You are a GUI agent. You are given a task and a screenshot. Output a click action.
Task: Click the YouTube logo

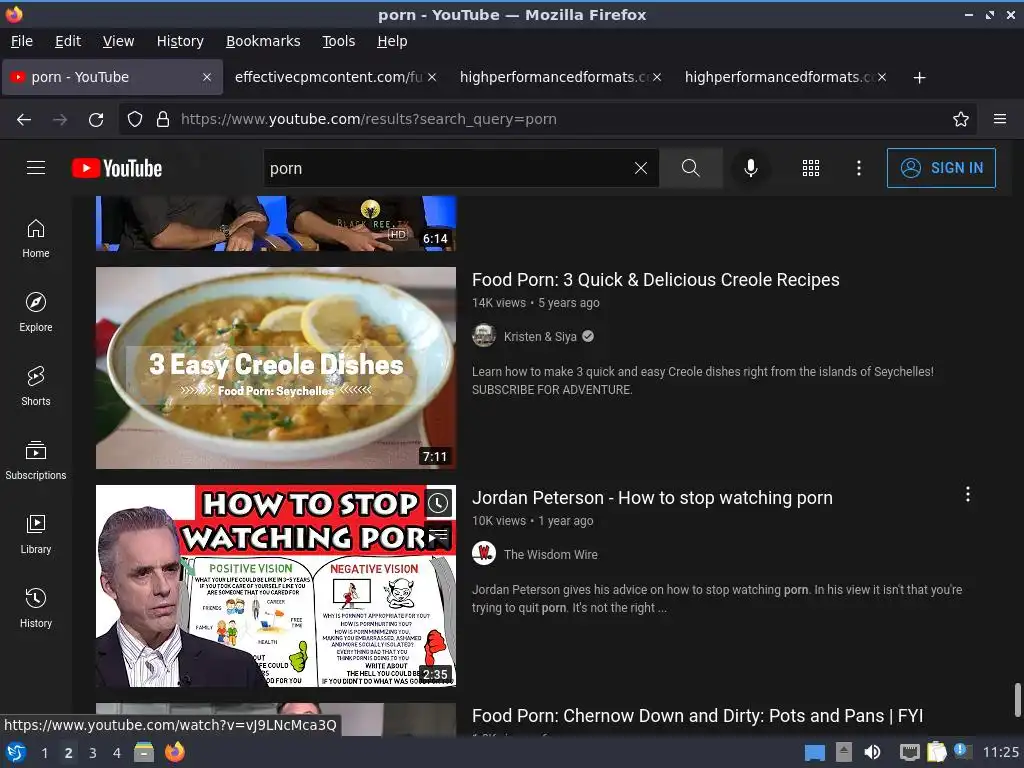tap(117, 168)
